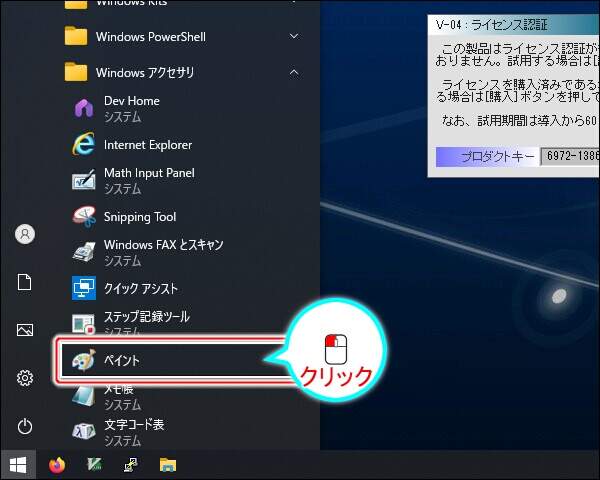Open the クイック アシスト icon
The width and height of the screenshot is (600, 480).
click(84, 288)
